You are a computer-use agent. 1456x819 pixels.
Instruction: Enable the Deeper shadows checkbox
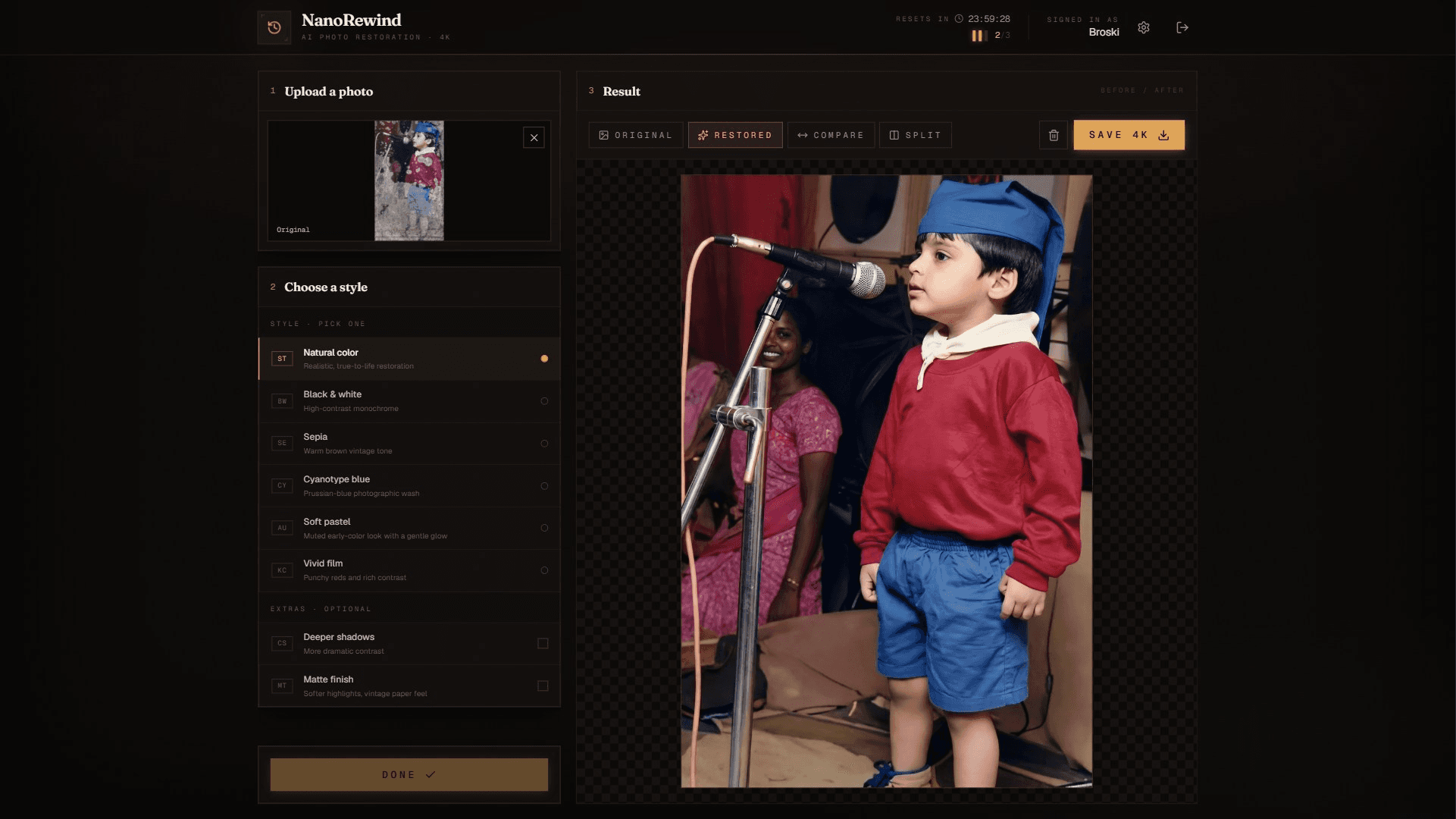pyautogui.click(x=543, y=643)
